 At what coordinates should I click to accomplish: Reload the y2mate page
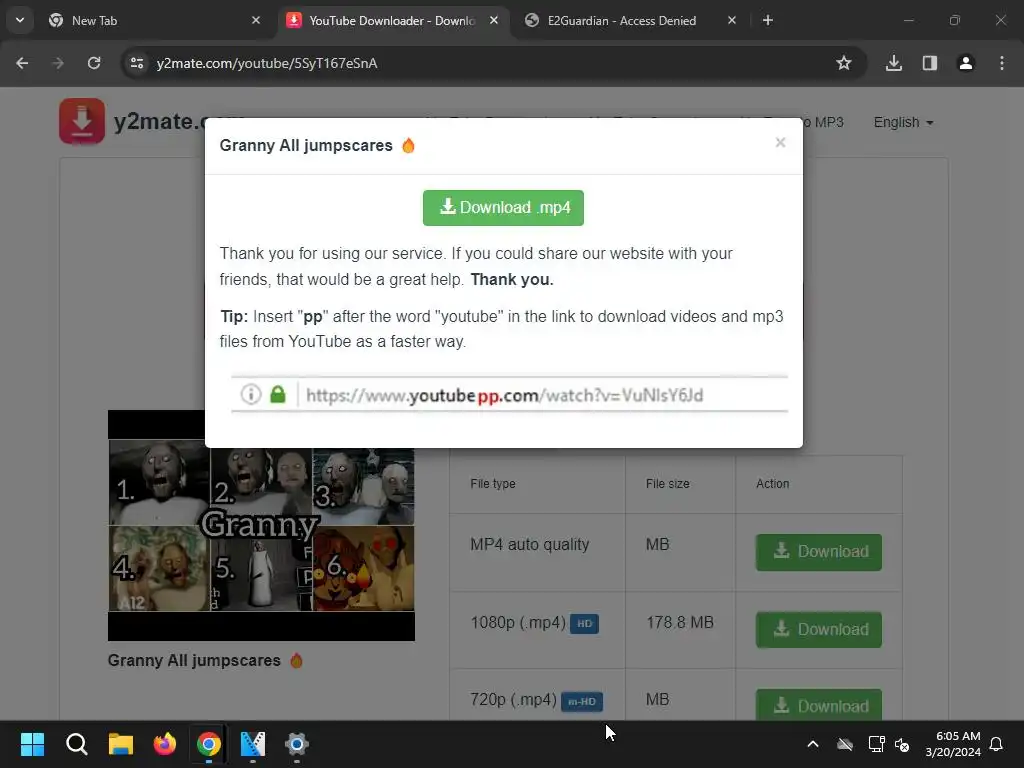(x=94, y=63)
